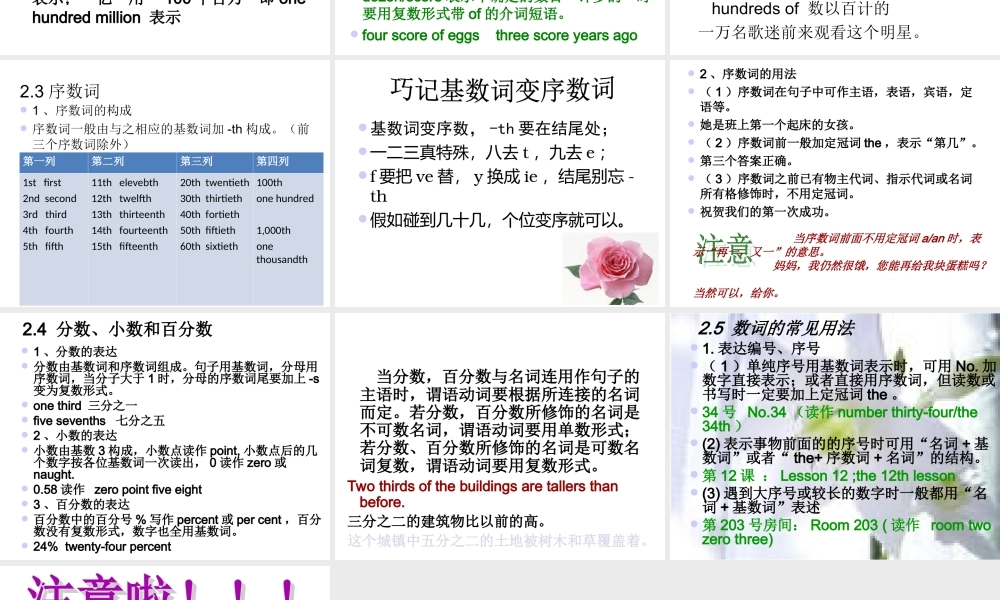Open the 2、序数词的用法 slide thumbnail
1000x600 pixels.
coord(835,183)
